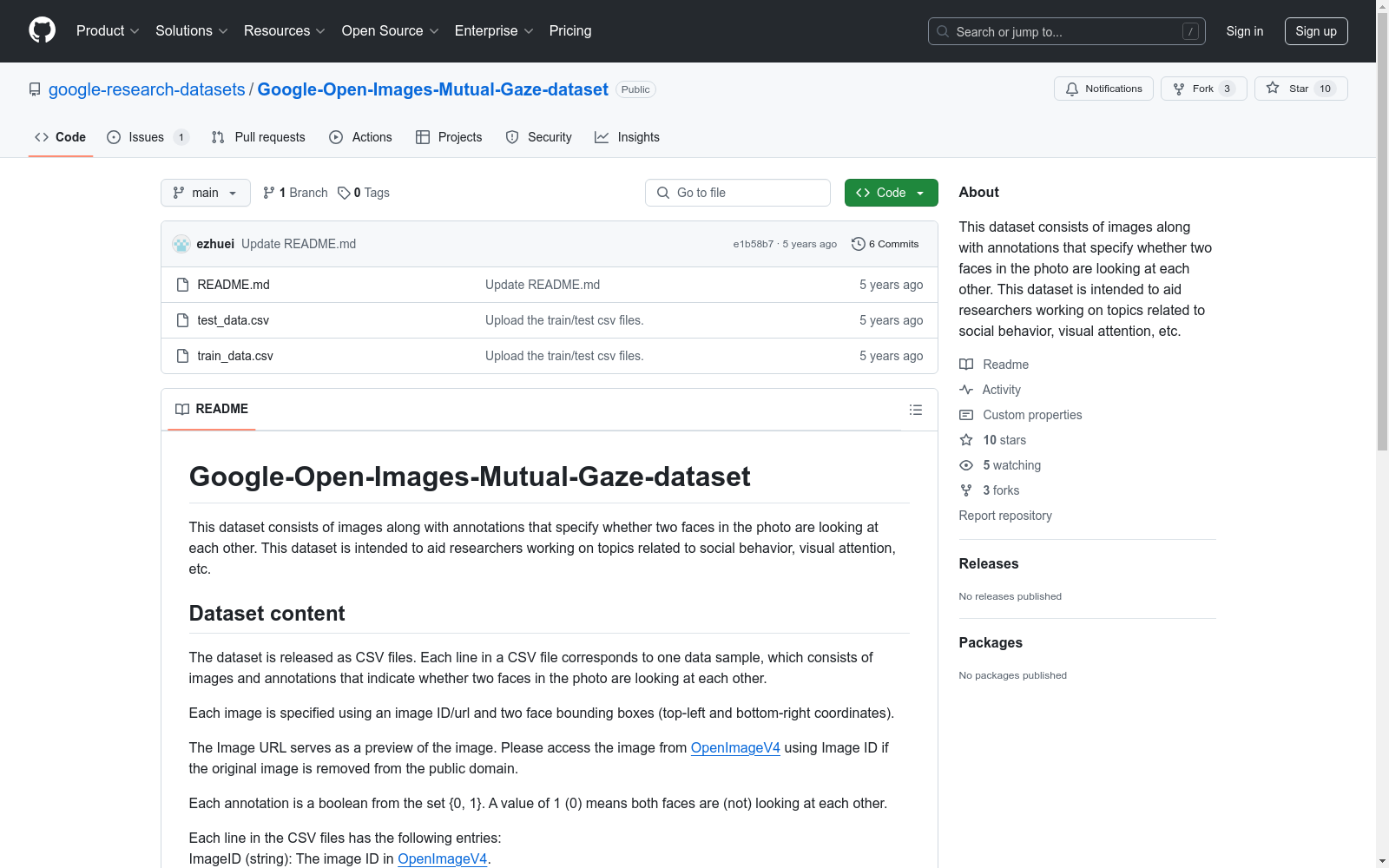Click the book icon next to Readme
This screenshot has height=868, width=1389.
[x=966, y=365]
